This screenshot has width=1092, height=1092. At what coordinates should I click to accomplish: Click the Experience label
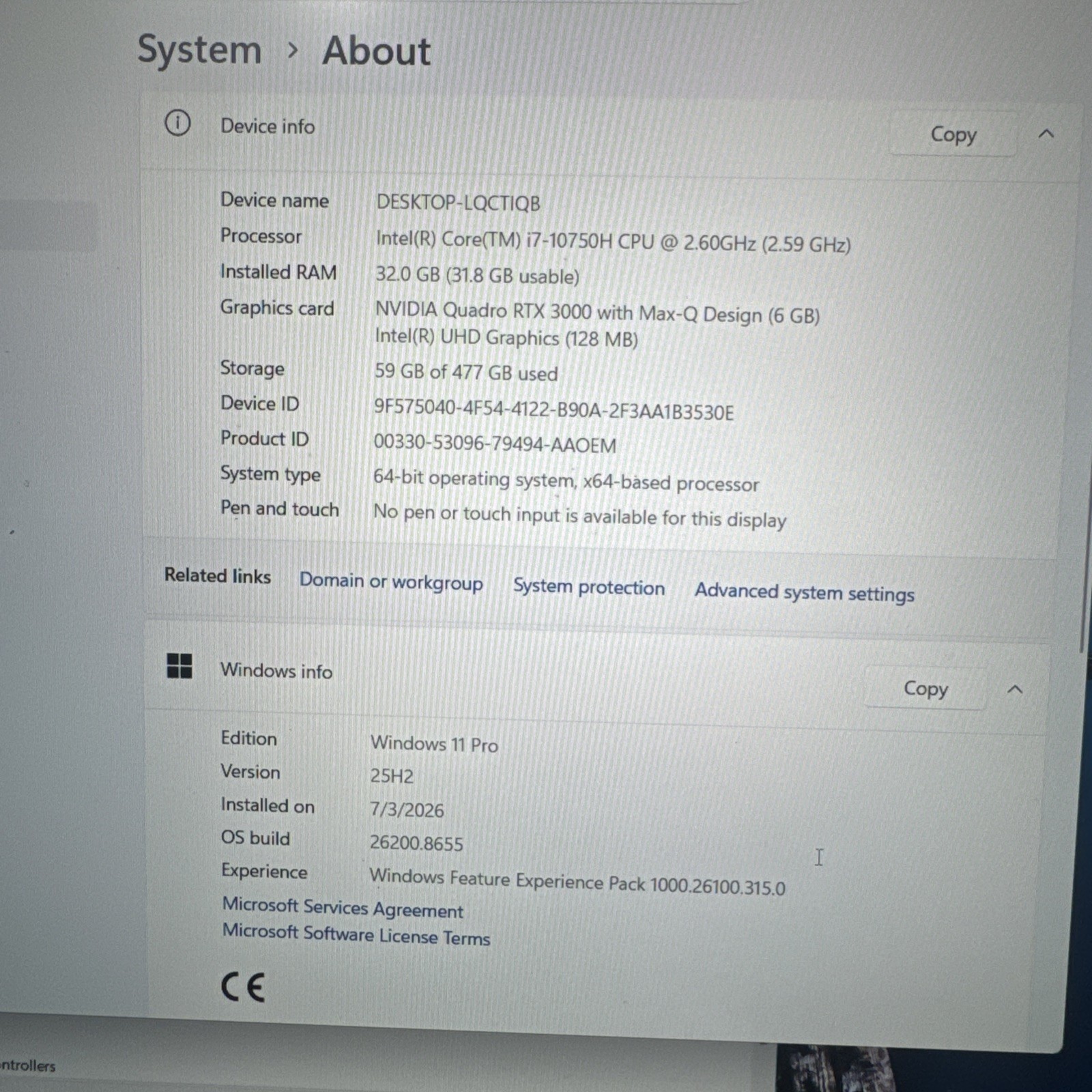(264, 872)
